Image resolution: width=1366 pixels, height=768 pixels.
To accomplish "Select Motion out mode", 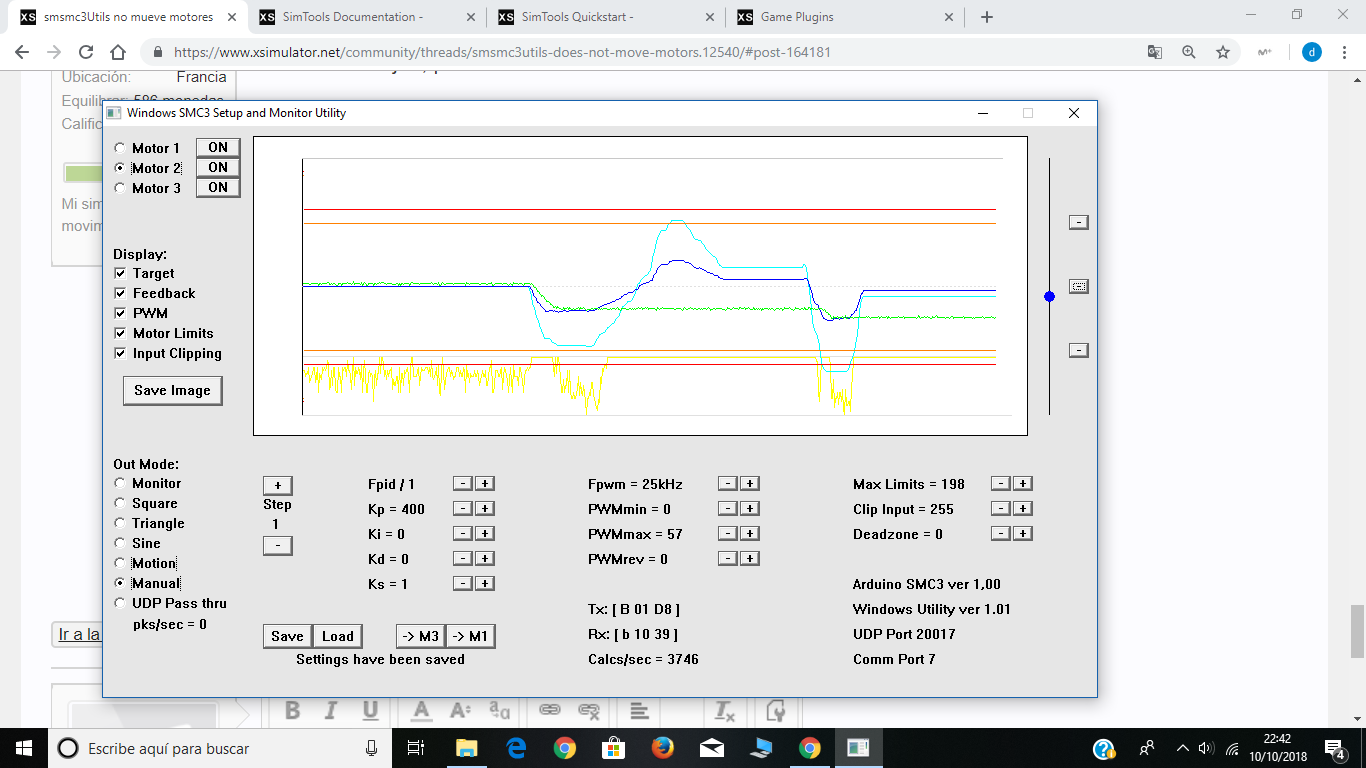I will [120, 563].
